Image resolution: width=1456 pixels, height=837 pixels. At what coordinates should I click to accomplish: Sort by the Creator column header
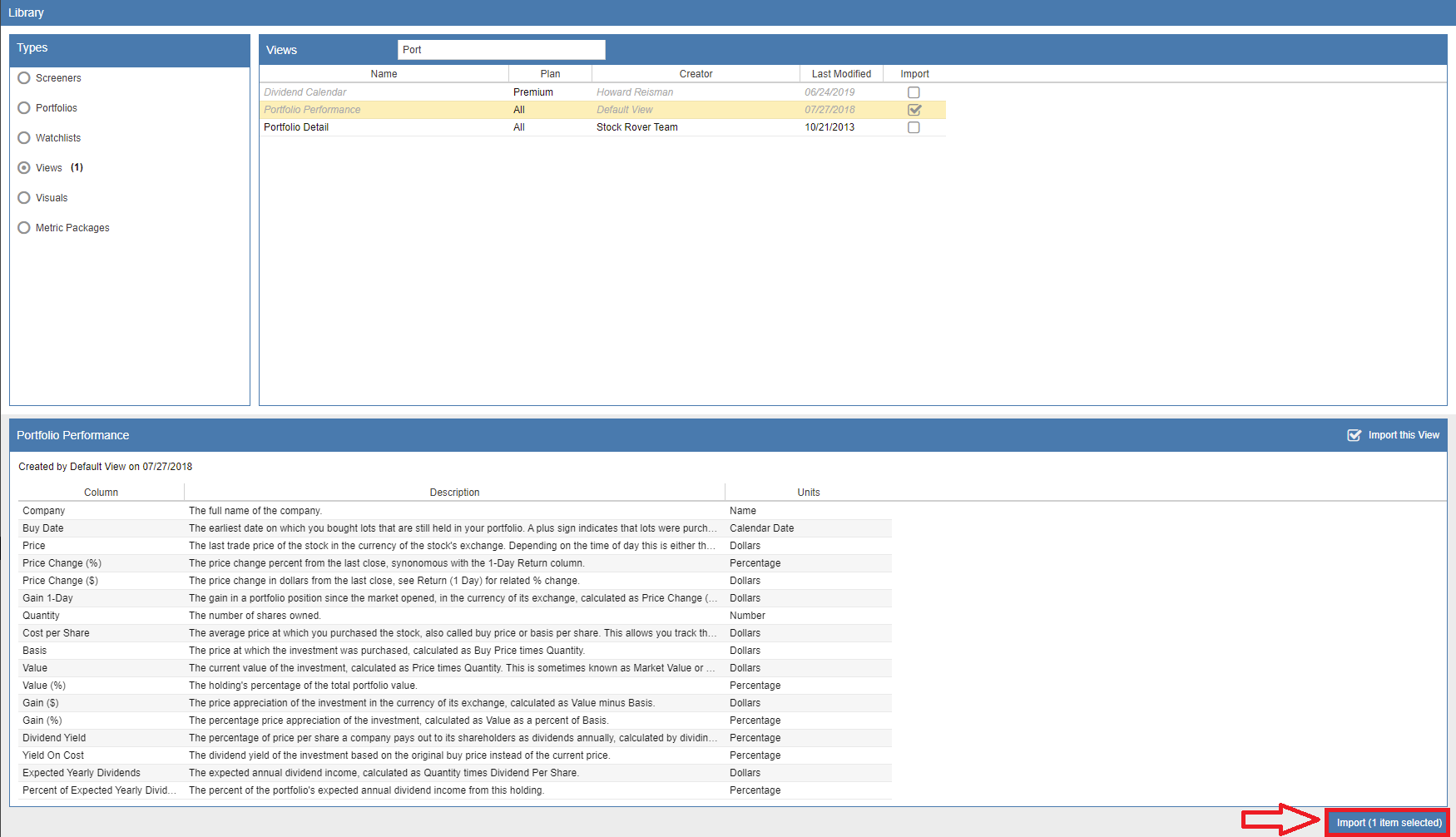point(696,74)
